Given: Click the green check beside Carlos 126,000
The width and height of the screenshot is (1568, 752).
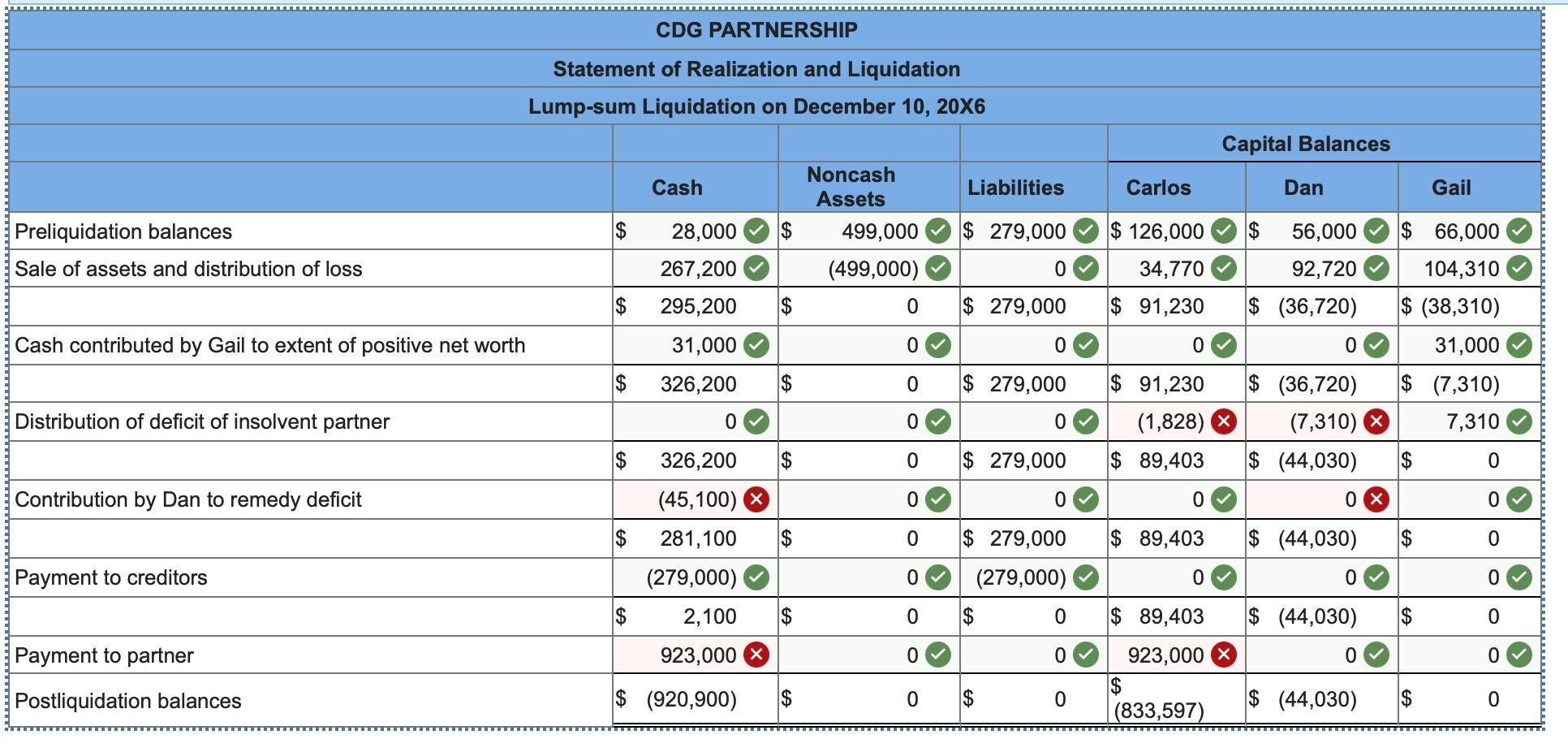Looking at the screenshot, I should tap(1224, 231).
